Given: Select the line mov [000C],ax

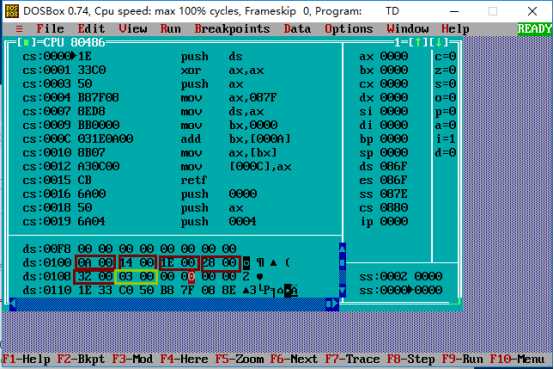Looking at the screenshot, I should pos(157,166).
